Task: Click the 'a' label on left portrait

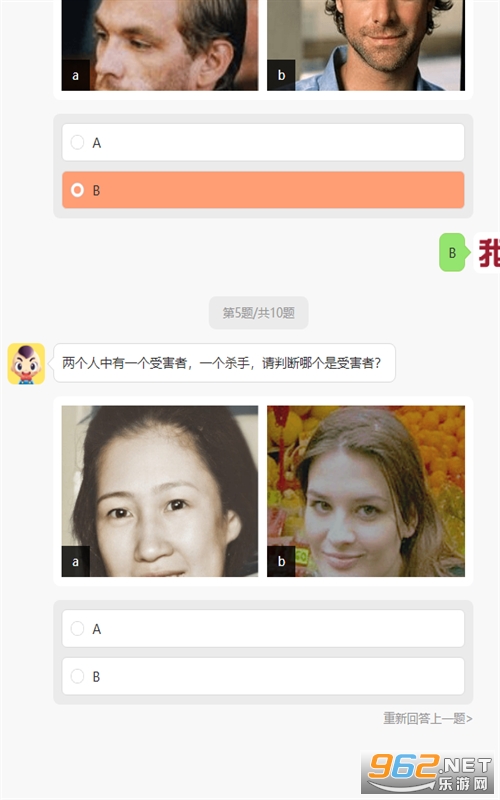Action: pyautogui.click(x=76, y=562)
